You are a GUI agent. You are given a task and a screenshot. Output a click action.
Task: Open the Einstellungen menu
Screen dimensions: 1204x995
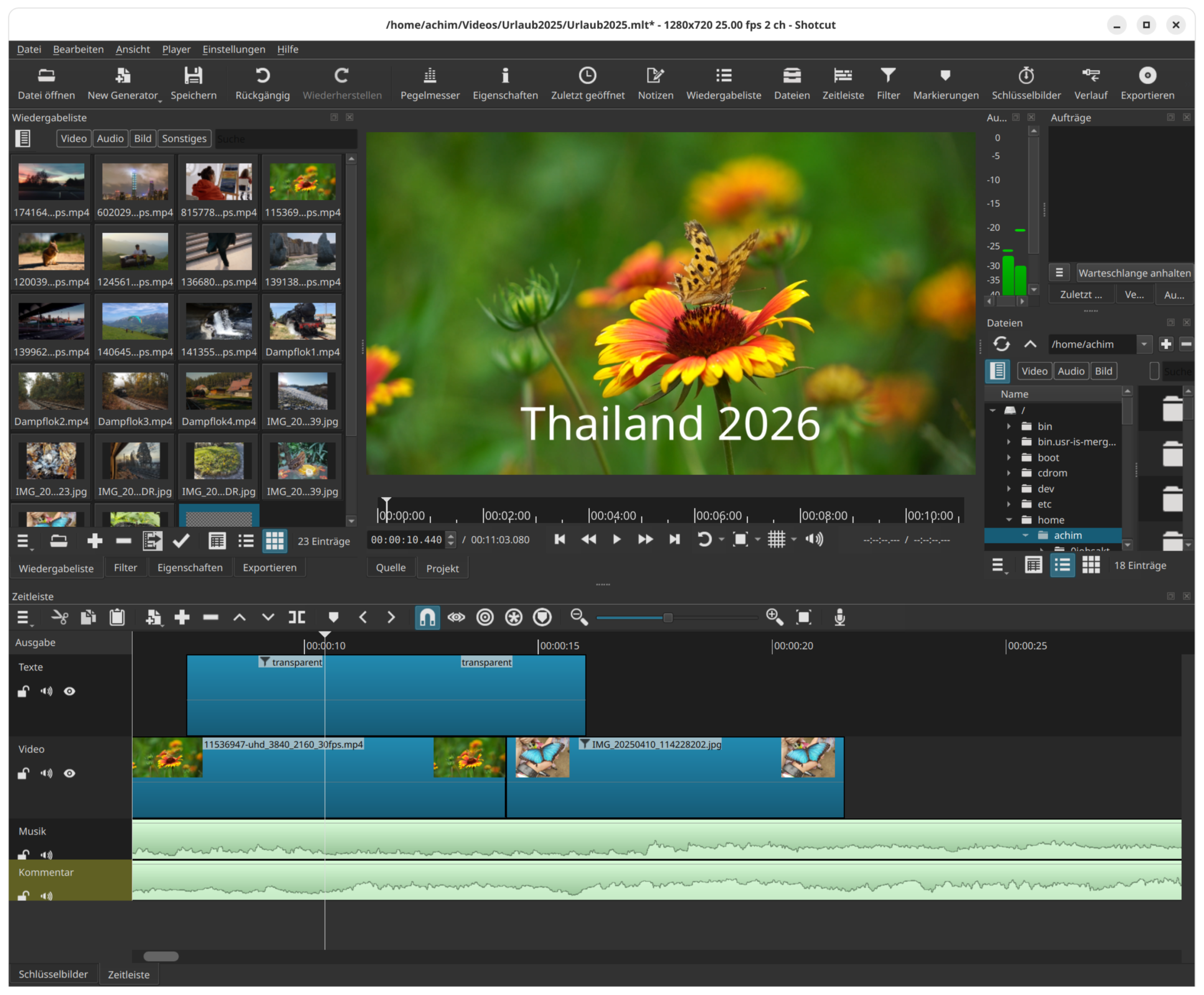pos(233,49)
